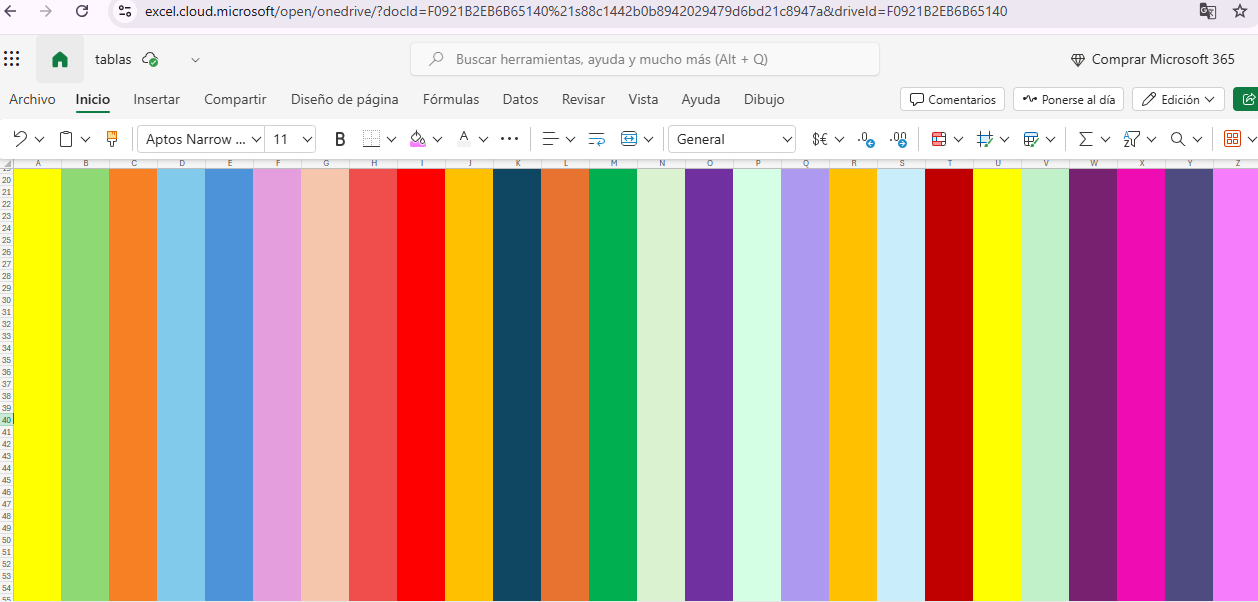Open the Fórmulas ribbon tab
1258x602 pixels.
point(450,99)
